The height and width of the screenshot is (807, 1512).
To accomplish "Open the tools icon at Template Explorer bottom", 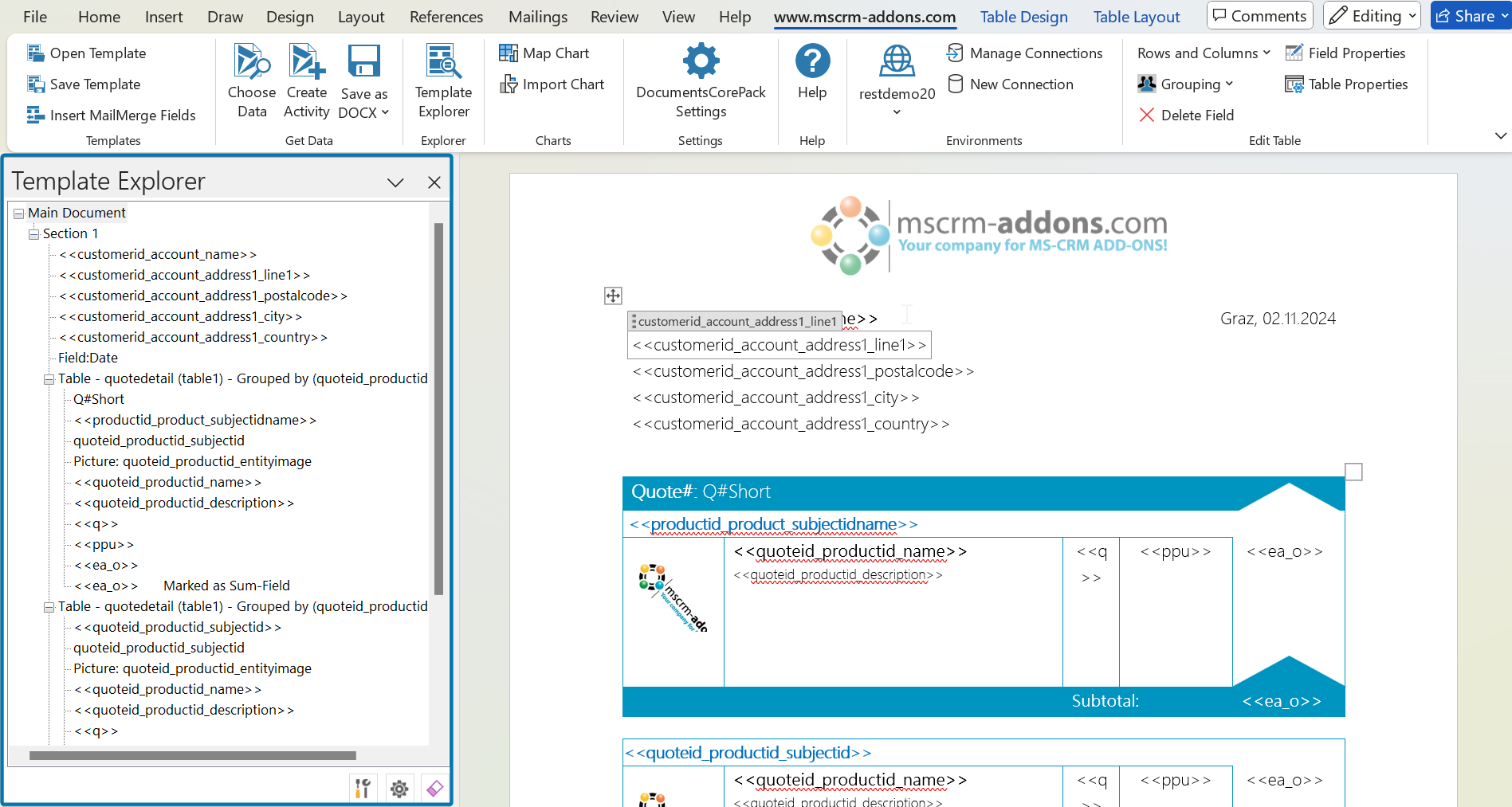I will click(x=363, y=788).
